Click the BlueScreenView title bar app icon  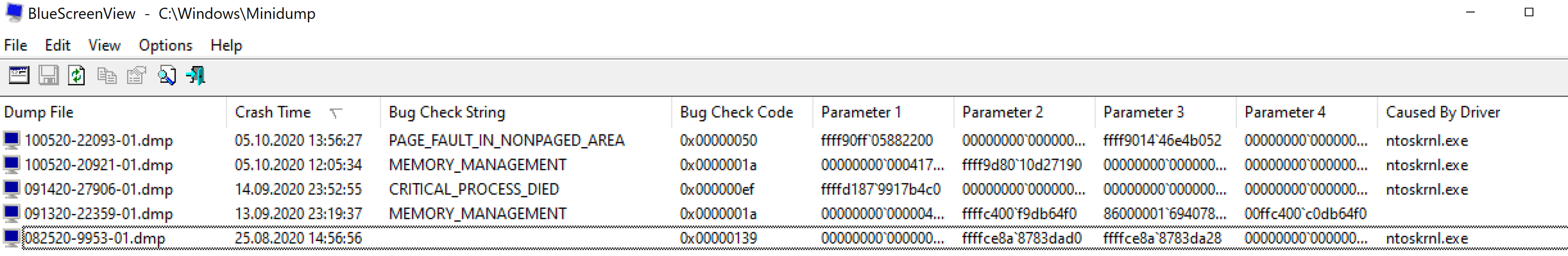pos(14,13)
